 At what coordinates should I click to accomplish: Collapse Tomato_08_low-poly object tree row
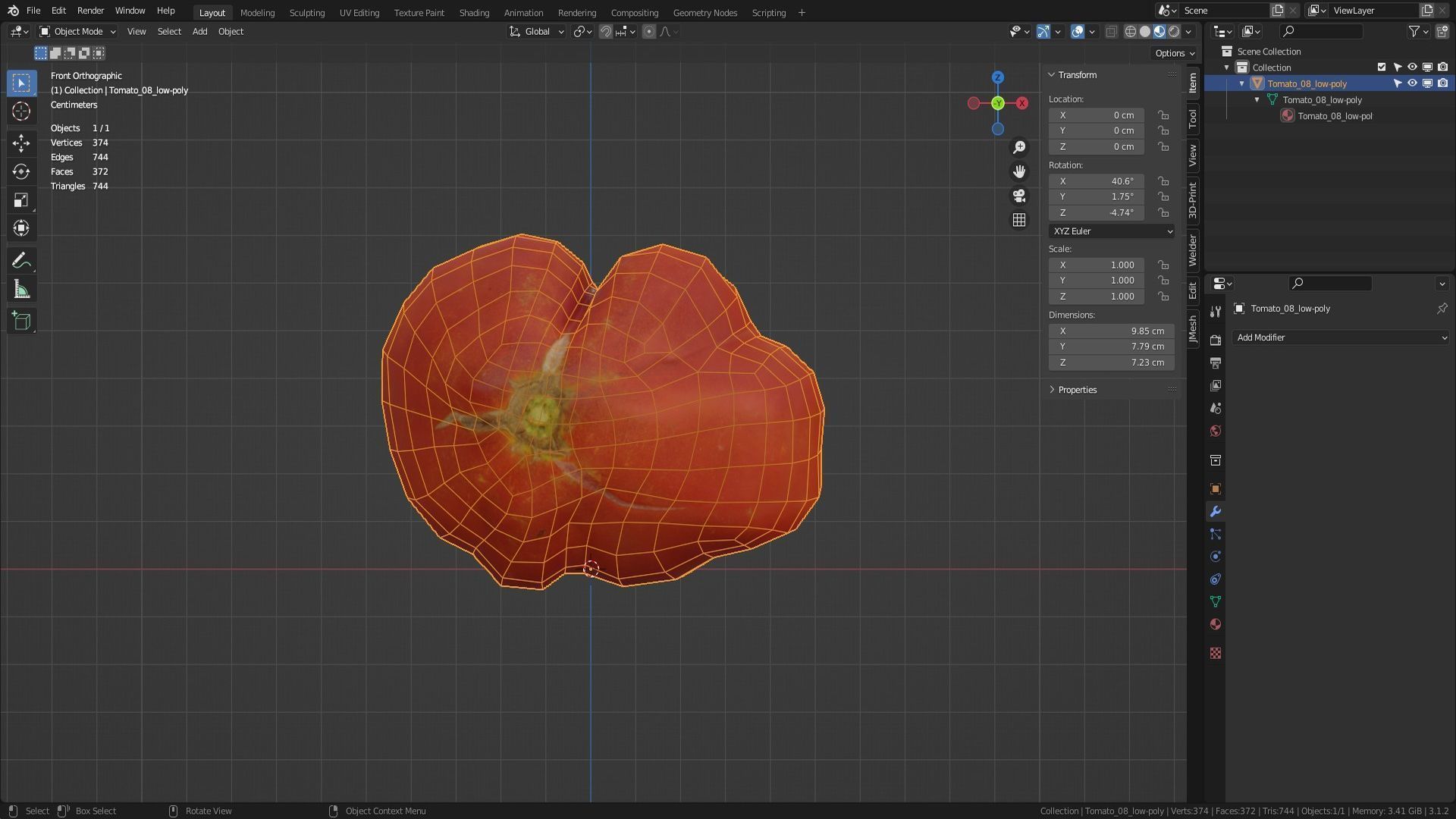click(1242, 83)
